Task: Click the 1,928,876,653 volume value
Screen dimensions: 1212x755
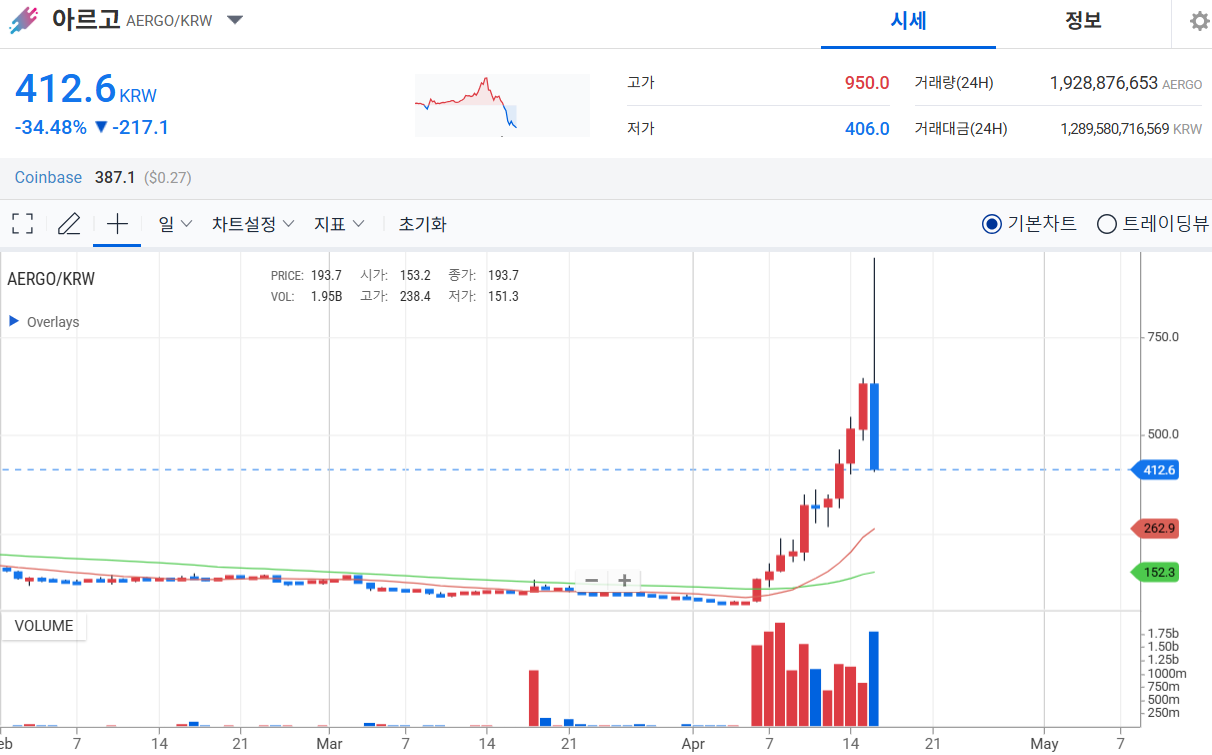Action: [x=1103, y=83]
